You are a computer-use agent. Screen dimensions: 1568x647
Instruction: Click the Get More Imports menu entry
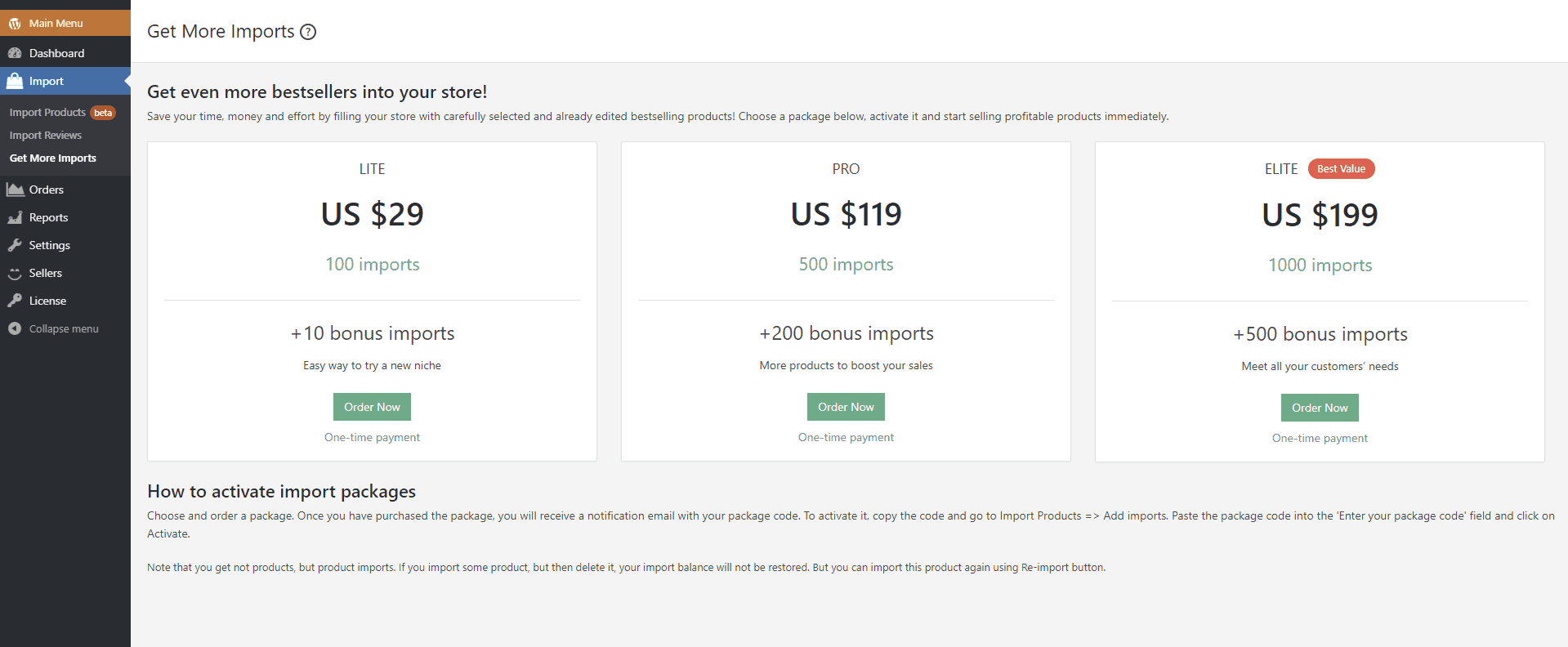(52, 158)
